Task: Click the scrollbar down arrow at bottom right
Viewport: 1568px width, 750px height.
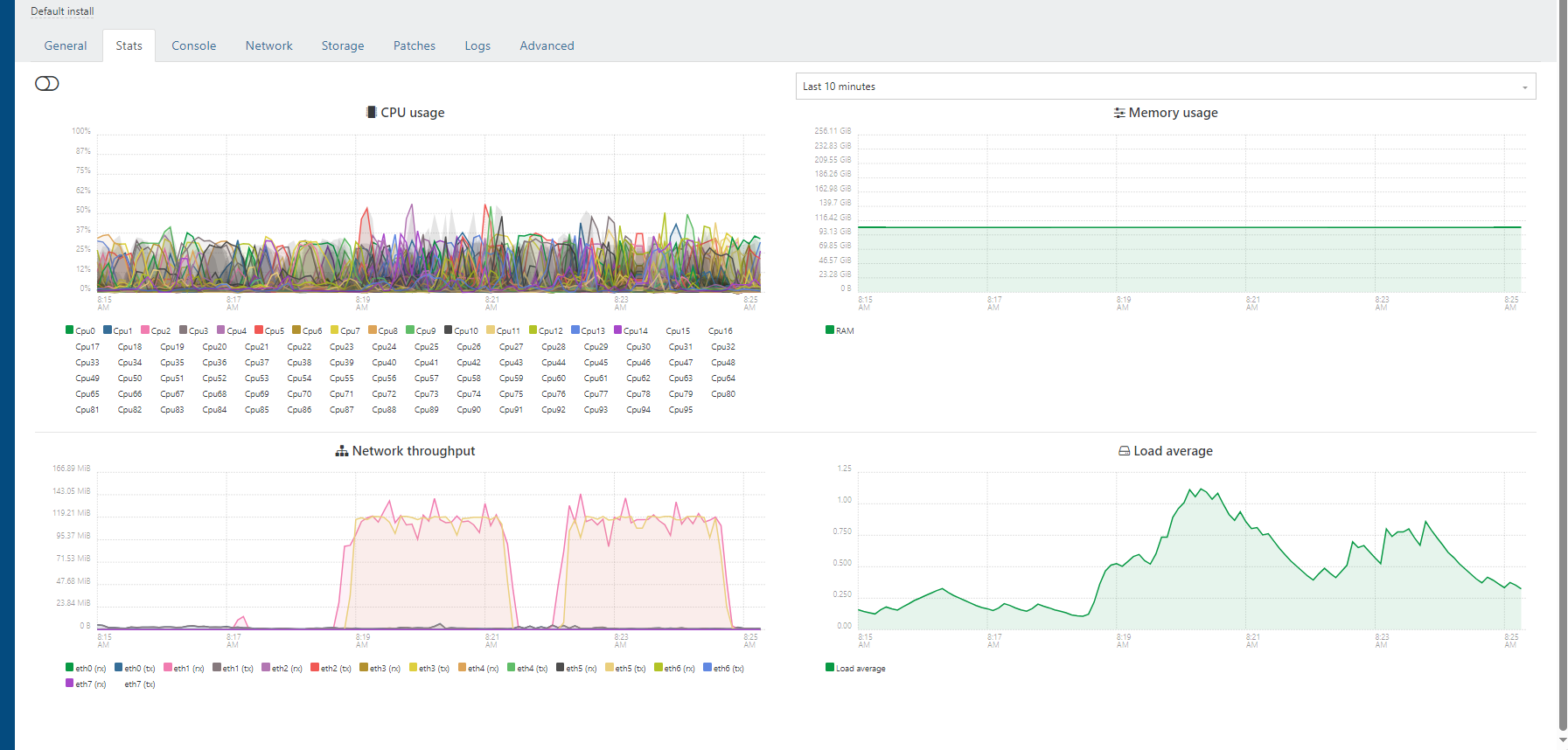Action: [x=1563, y=740]
